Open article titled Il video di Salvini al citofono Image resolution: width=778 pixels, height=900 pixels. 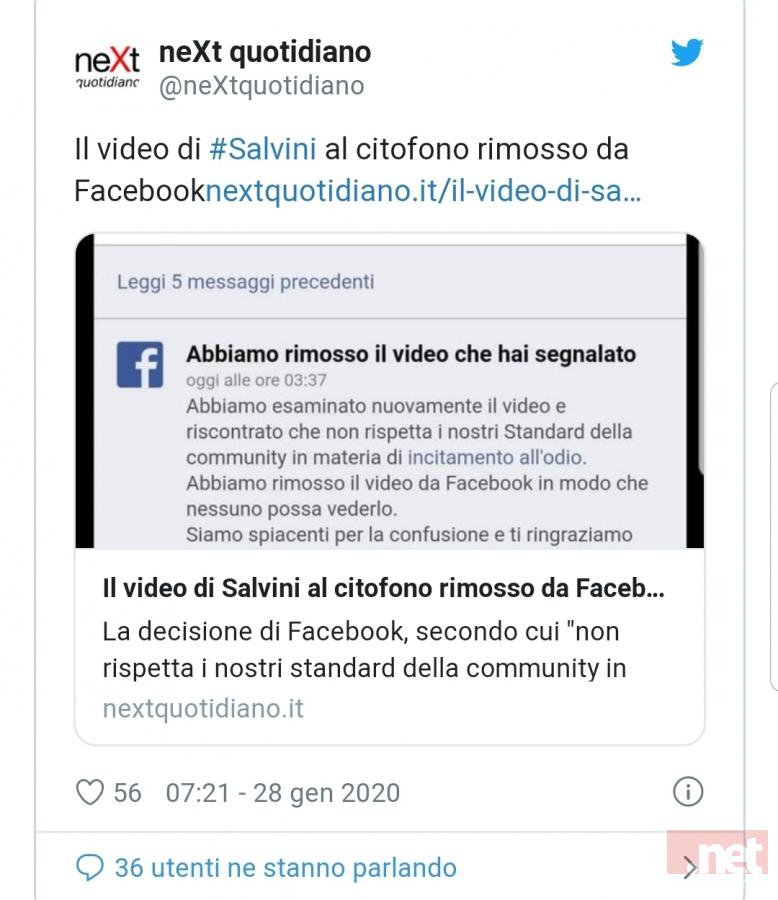click(383, 588)
